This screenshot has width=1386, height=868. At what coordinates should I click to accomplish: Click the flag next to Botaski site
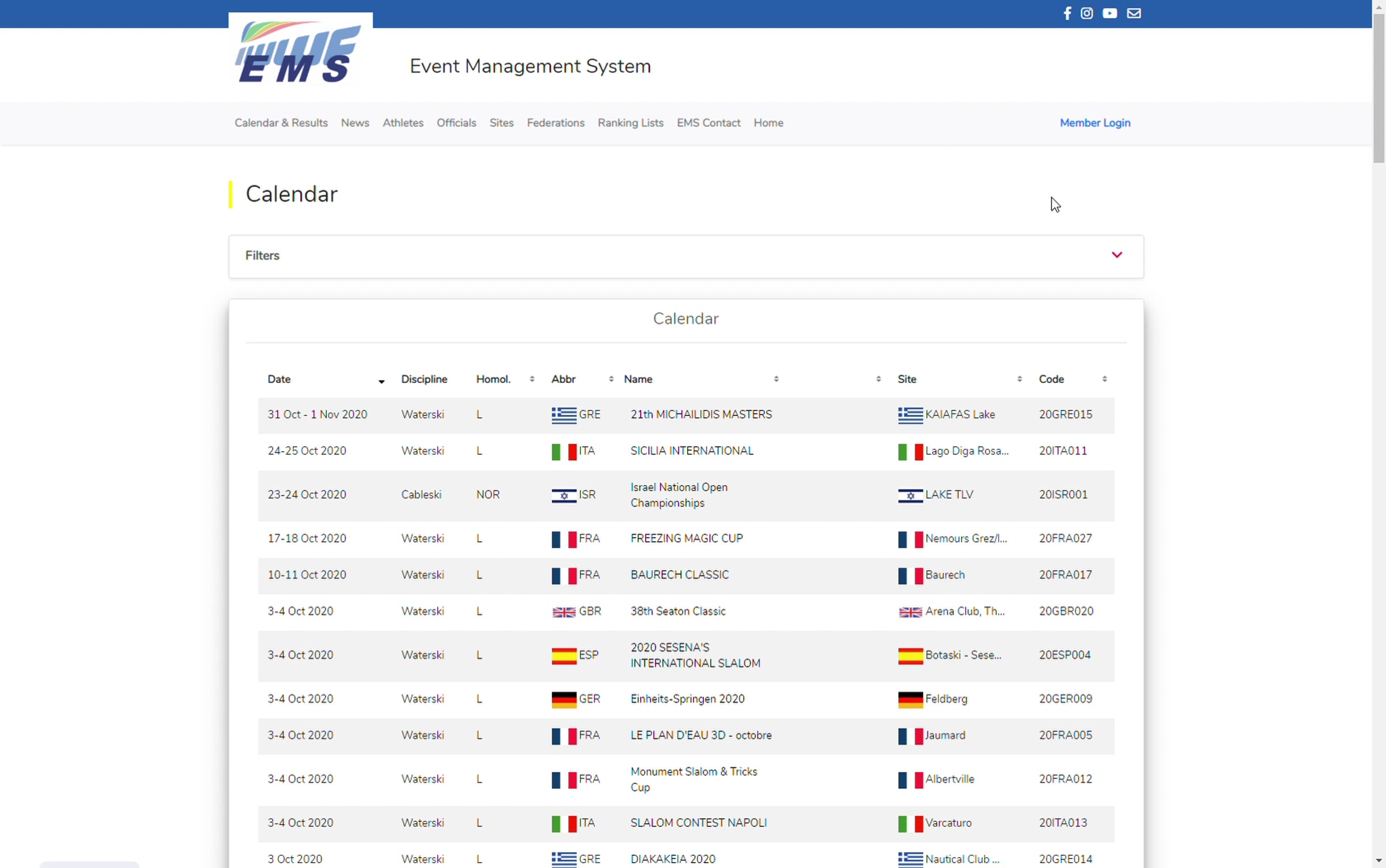(x=910, y=655)
